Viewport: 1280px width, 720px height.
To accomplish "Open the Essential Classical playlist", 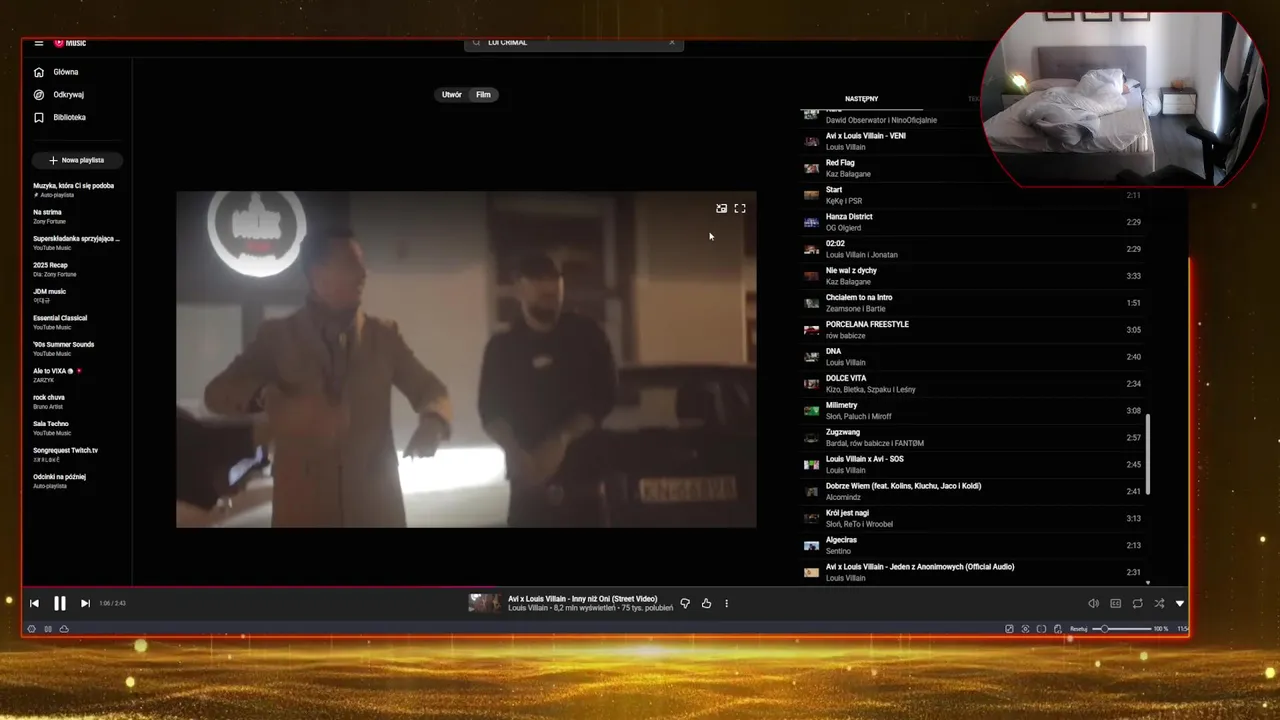I will [60, 322].
